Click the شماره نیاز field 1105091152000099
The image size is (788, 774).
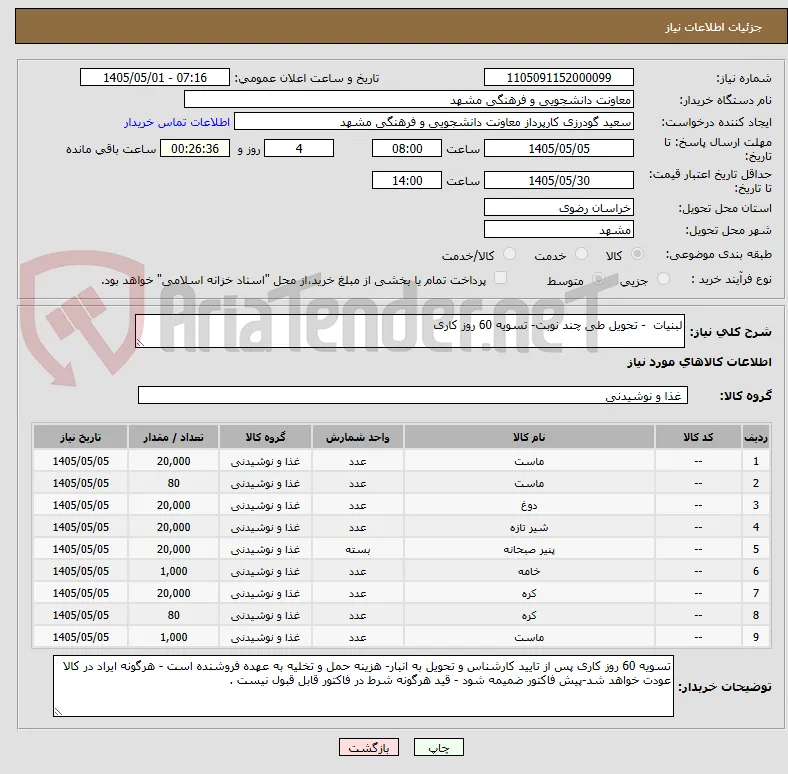click(x=558, y=77)
